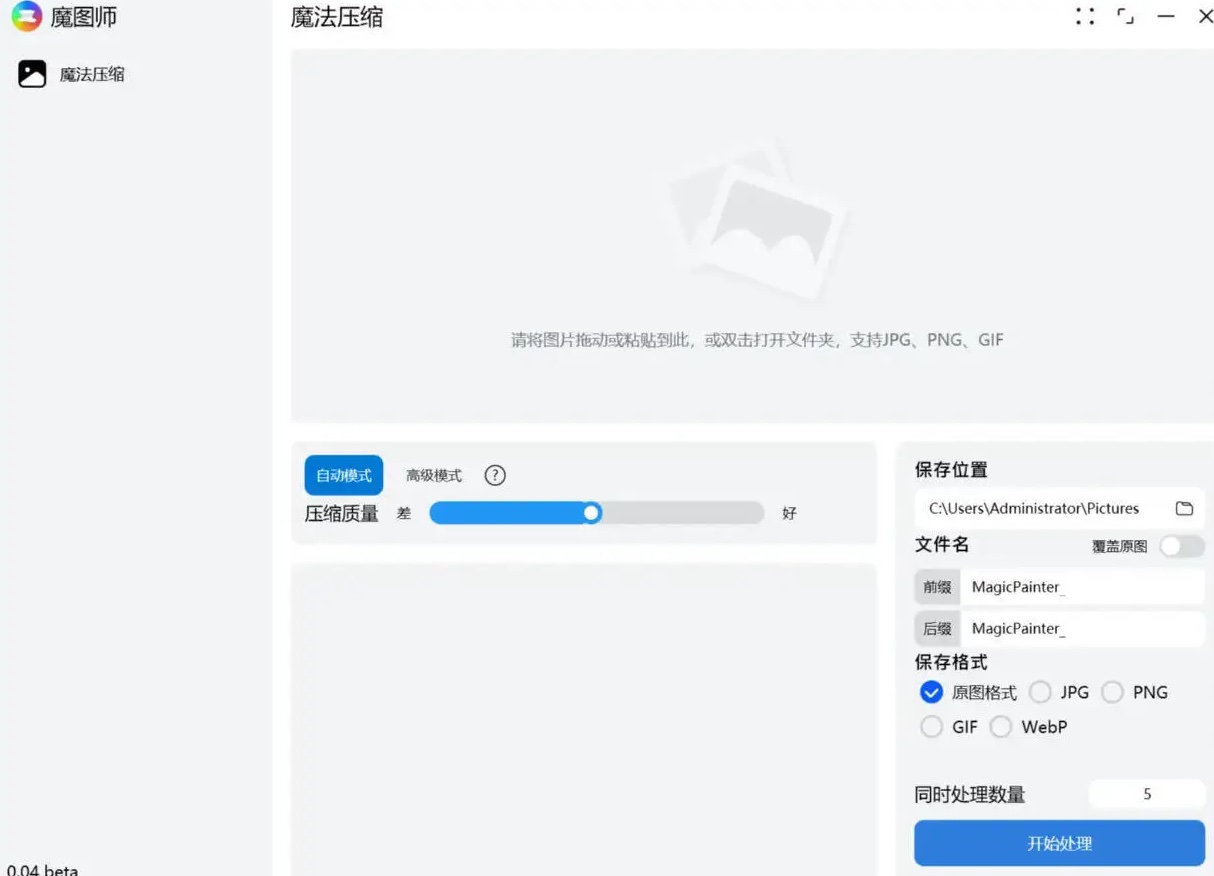Screen dimensions: 1214x876
Task: Switch to 高级模式 tab
Action: 433,475
